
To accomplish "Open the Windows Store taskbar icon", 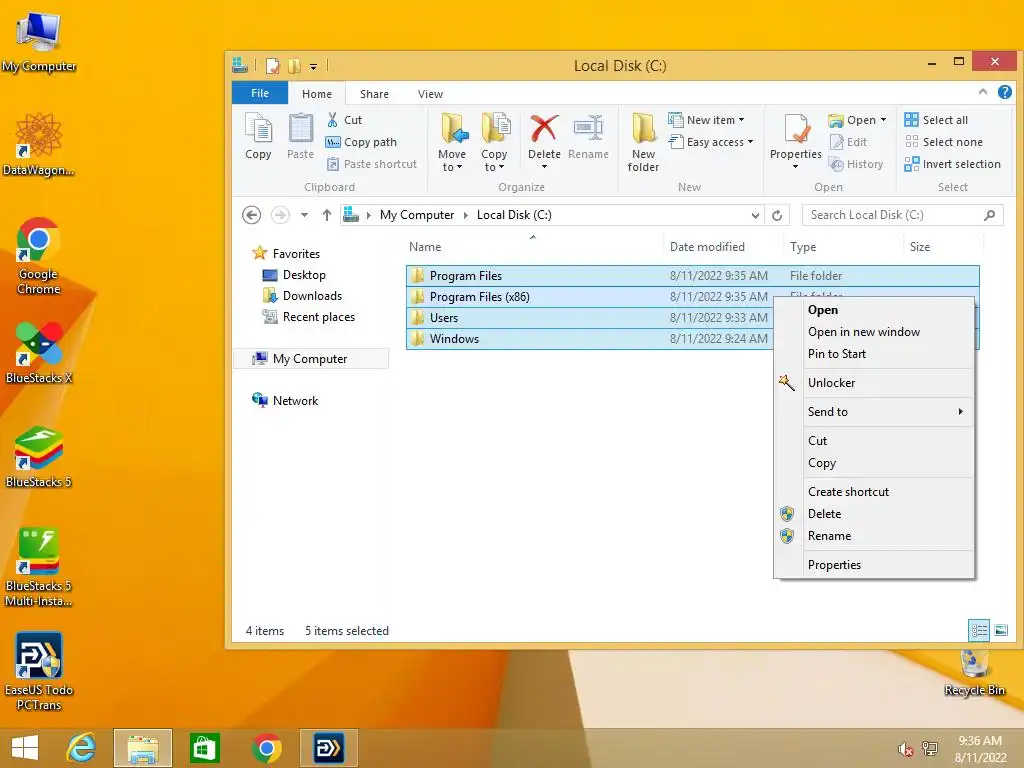I will point(204,748).
